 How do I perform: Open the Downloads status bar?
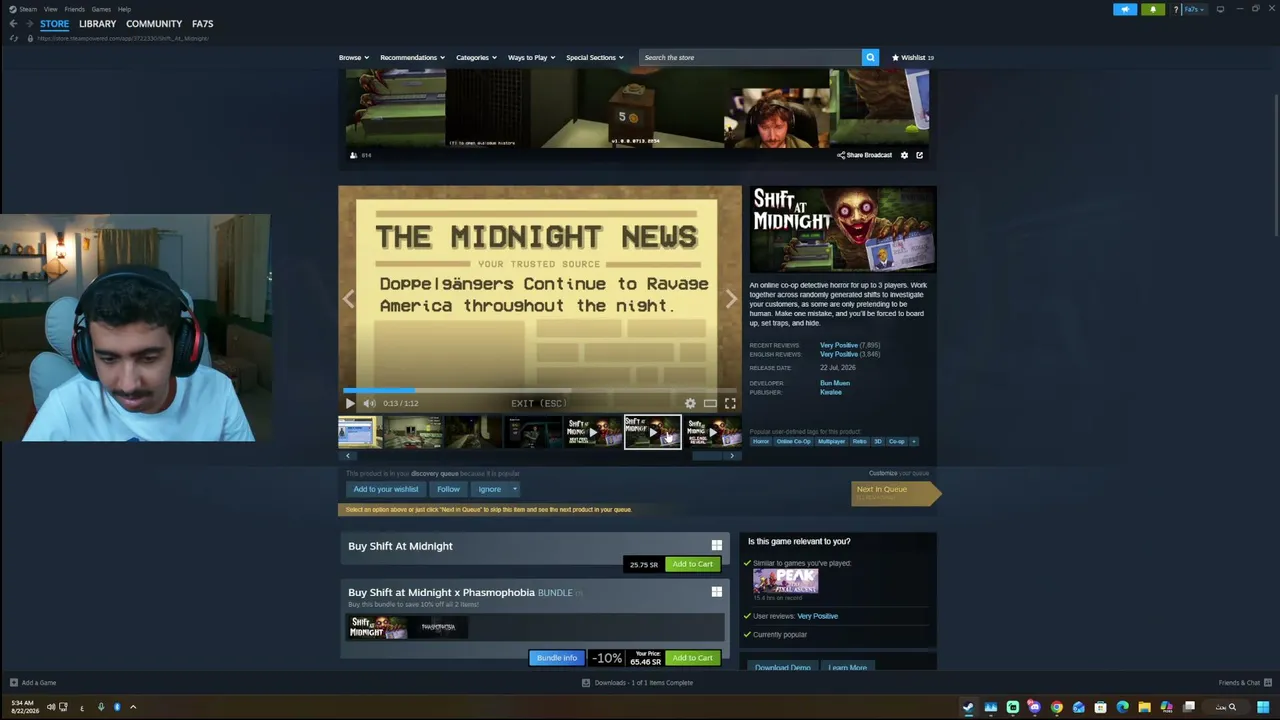pyautogui.click(x=638, y=683)
